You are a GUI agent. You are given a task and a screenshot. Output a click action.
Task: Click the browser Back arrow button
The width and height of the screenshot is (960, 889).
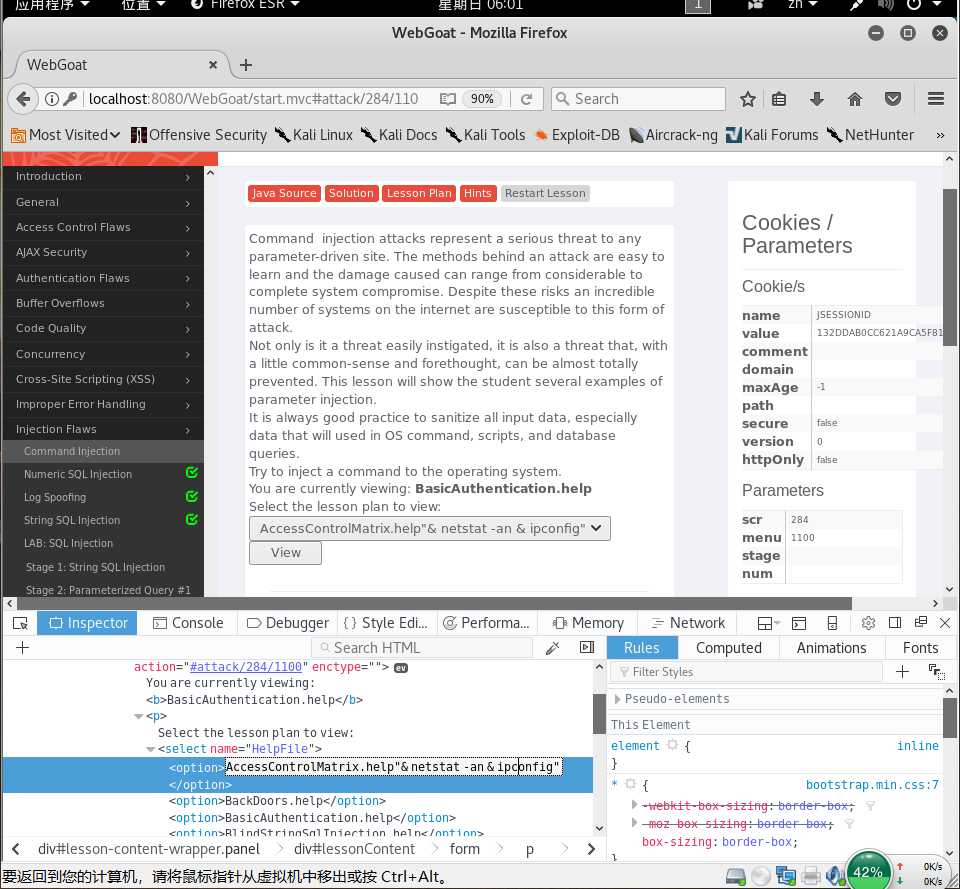click(23, 99)
